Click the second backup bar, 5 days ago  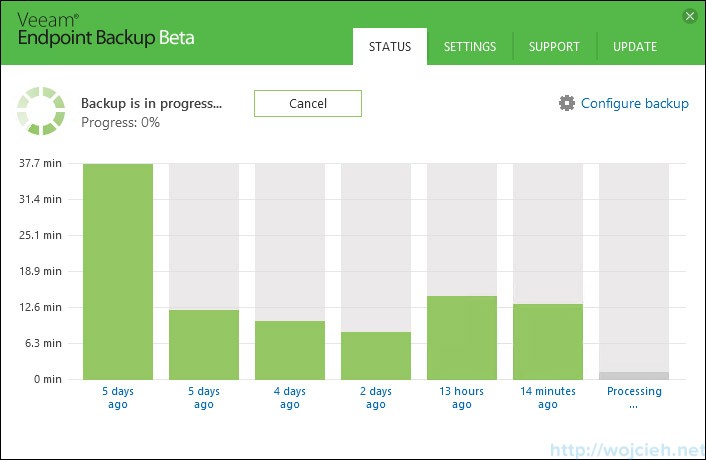[x=204, y=344]
